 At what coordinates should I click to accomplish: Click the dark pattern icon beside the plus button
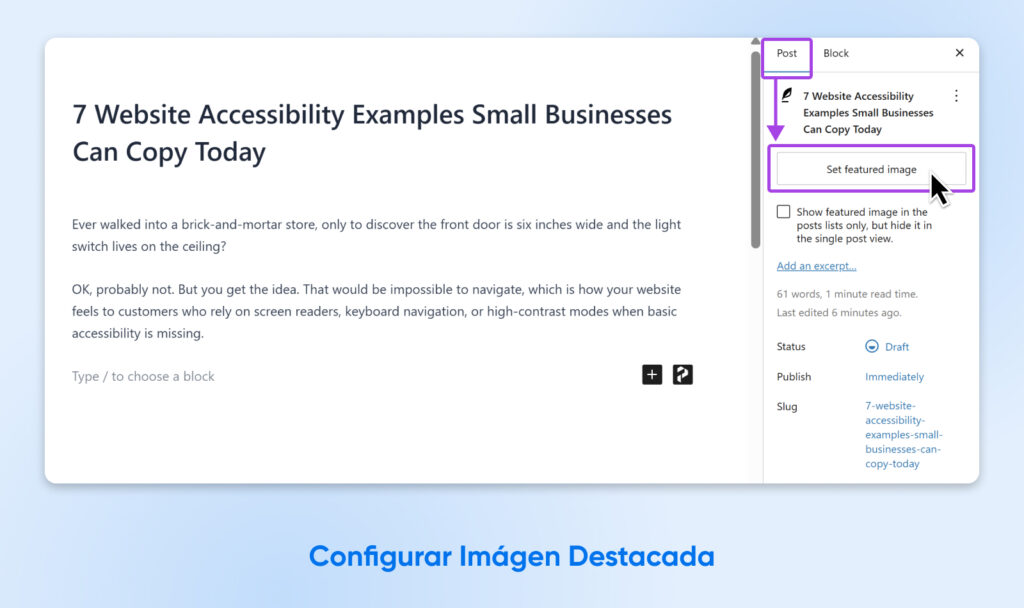click(x=682, y=374)
